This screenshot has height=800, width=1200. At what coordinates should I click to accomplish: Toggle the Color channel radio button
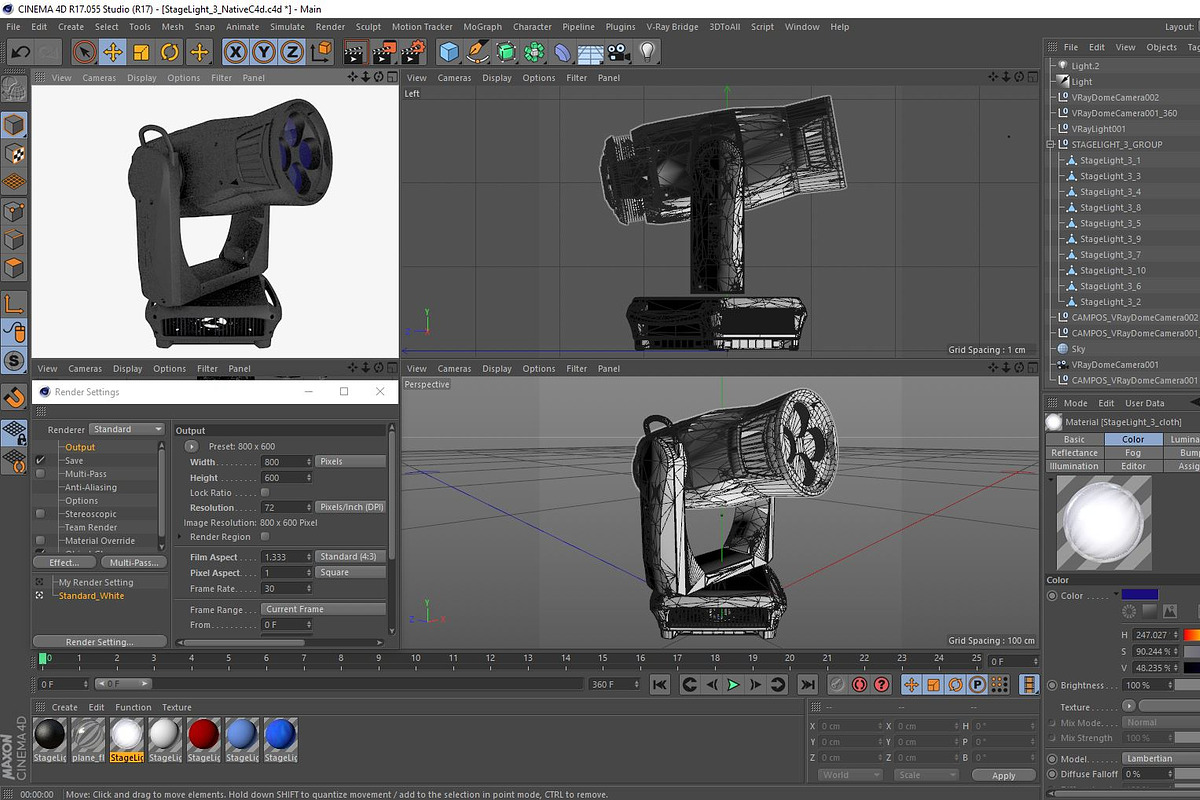(x=1052, y=596)
